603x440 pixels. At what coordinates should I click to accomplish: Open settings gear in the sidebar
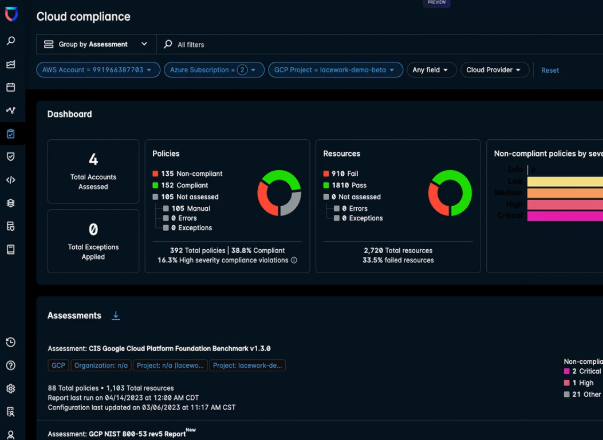11,388
